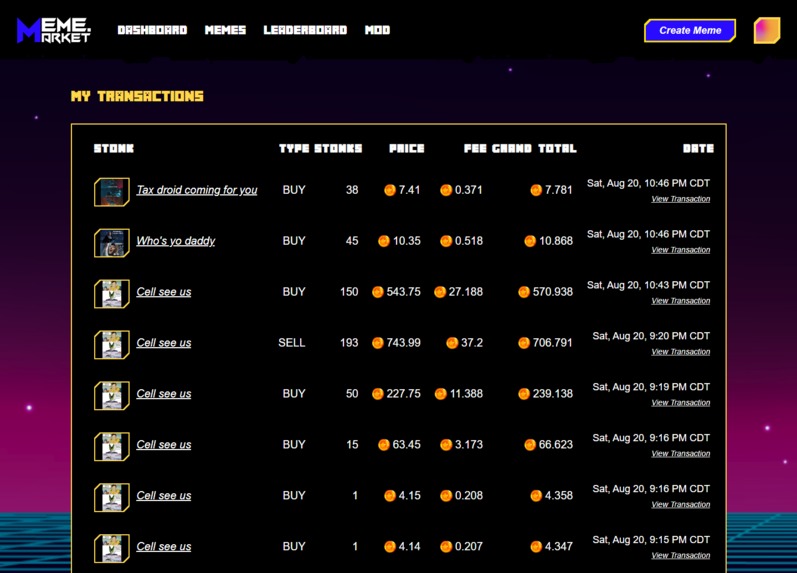Open the Dashboard nav item
This screenshot has height=573, width=797.
point(152,31)
